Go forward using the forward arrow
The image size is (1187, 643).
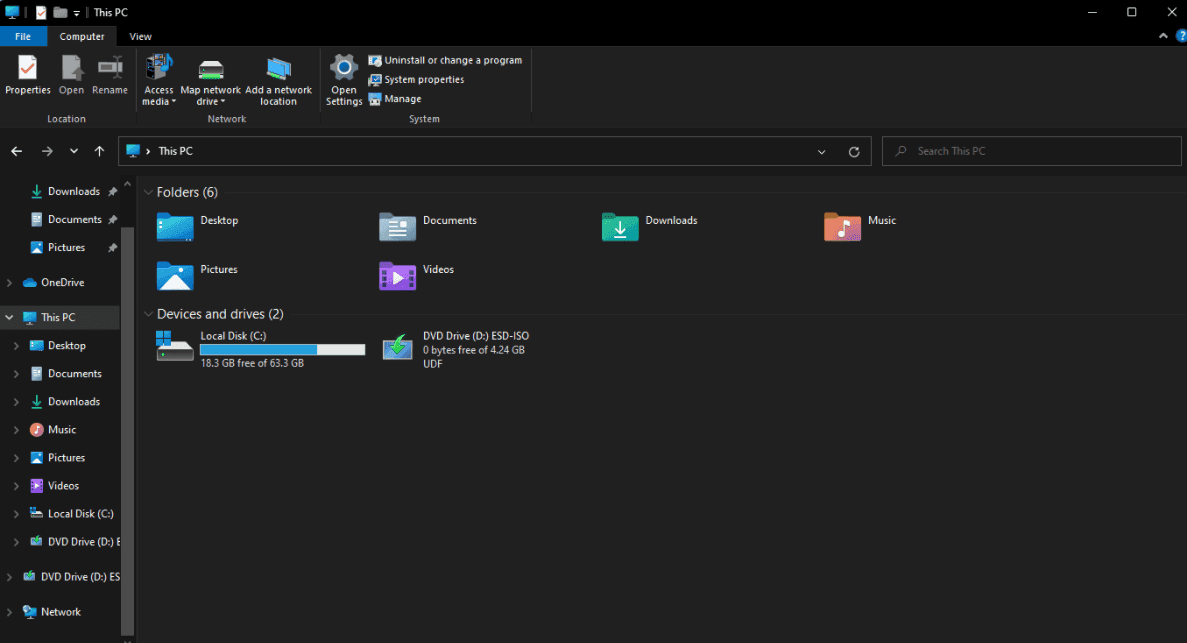coord(47,151)
